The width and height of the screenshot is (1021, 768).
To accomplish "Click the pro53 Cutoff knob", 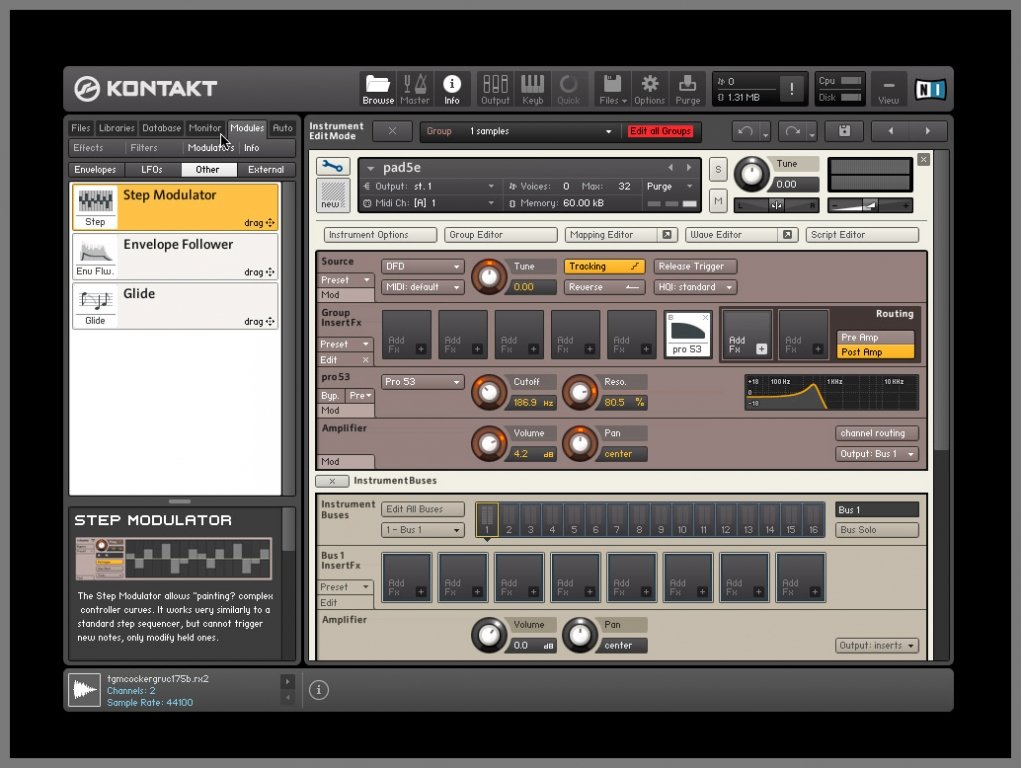I will (x=488, y=392).
